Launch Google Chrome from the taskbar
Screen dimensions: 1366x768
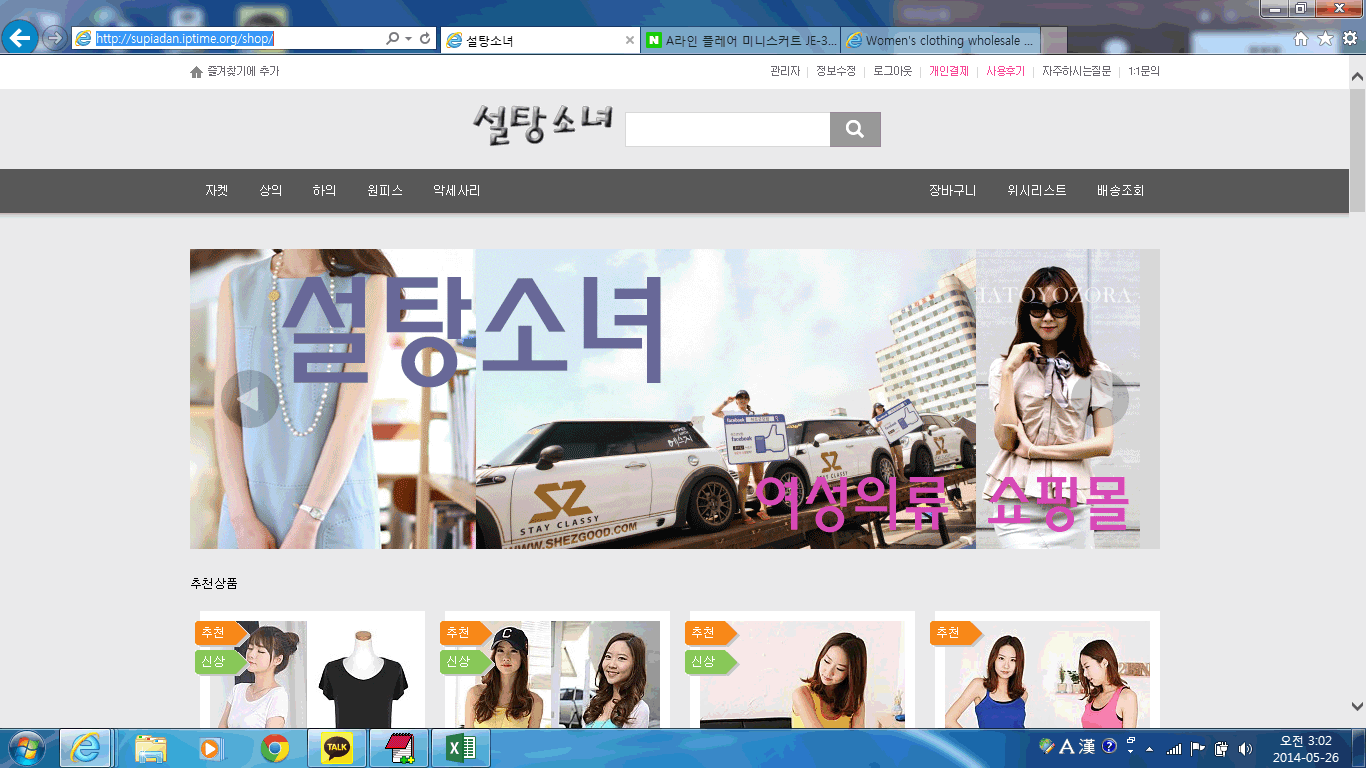(x=275, y=748)
